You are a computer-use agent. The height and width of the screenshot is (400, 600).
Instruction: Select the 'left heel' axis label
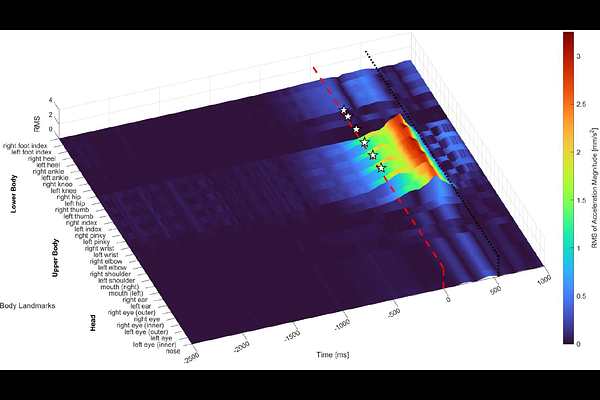tap(48, 165)
